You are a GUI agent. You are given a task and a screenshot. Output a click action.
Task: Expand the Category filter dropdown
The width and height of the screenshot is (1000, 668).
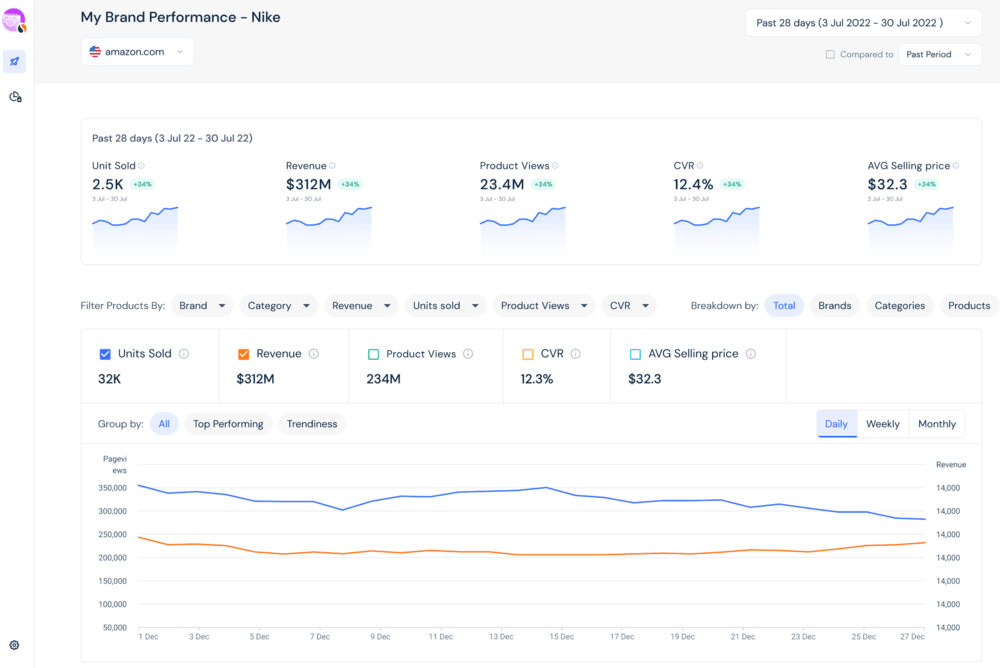[278, 306]
